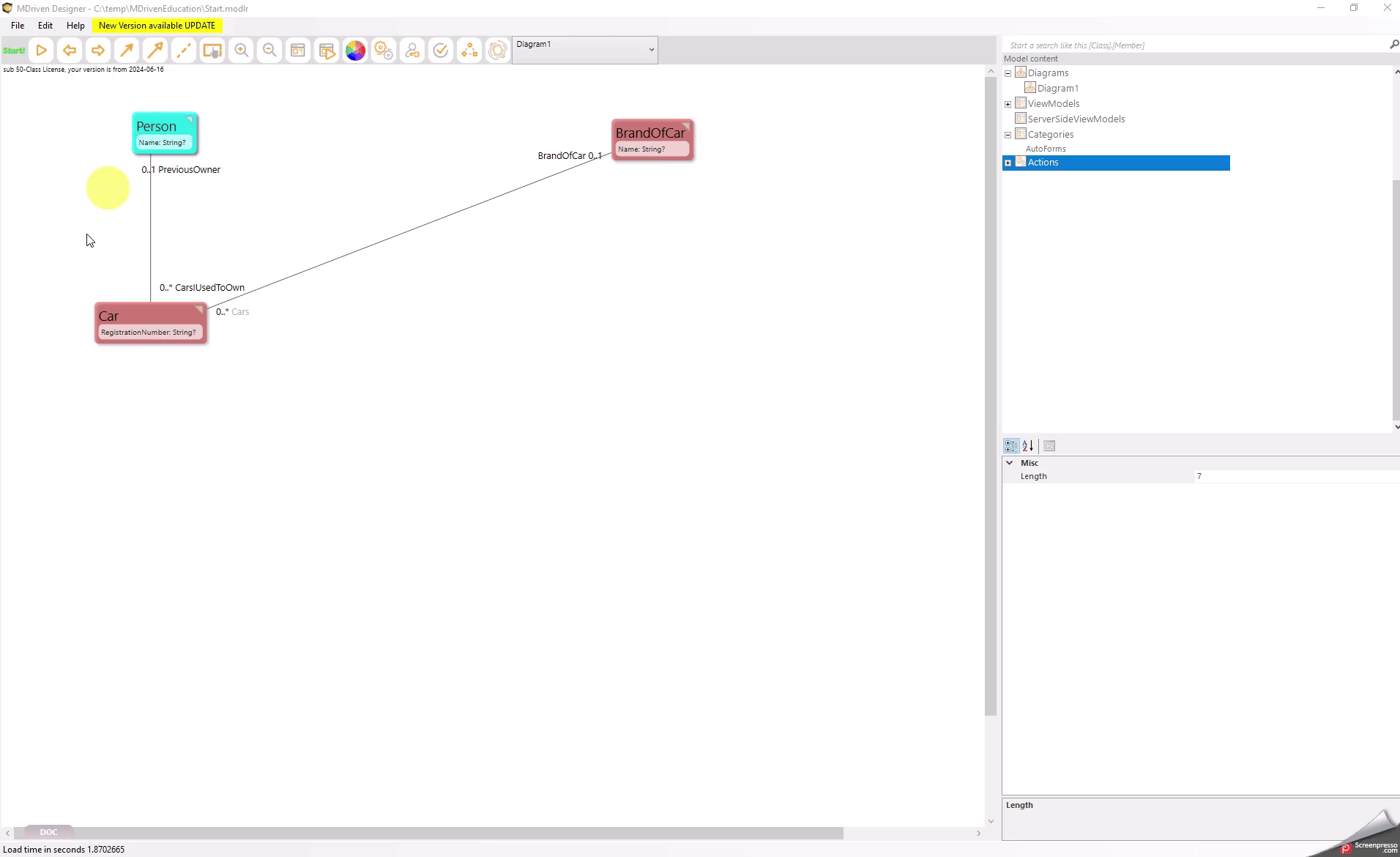Open the Diagram1 dropdown selector

click(x=584, y=50)
